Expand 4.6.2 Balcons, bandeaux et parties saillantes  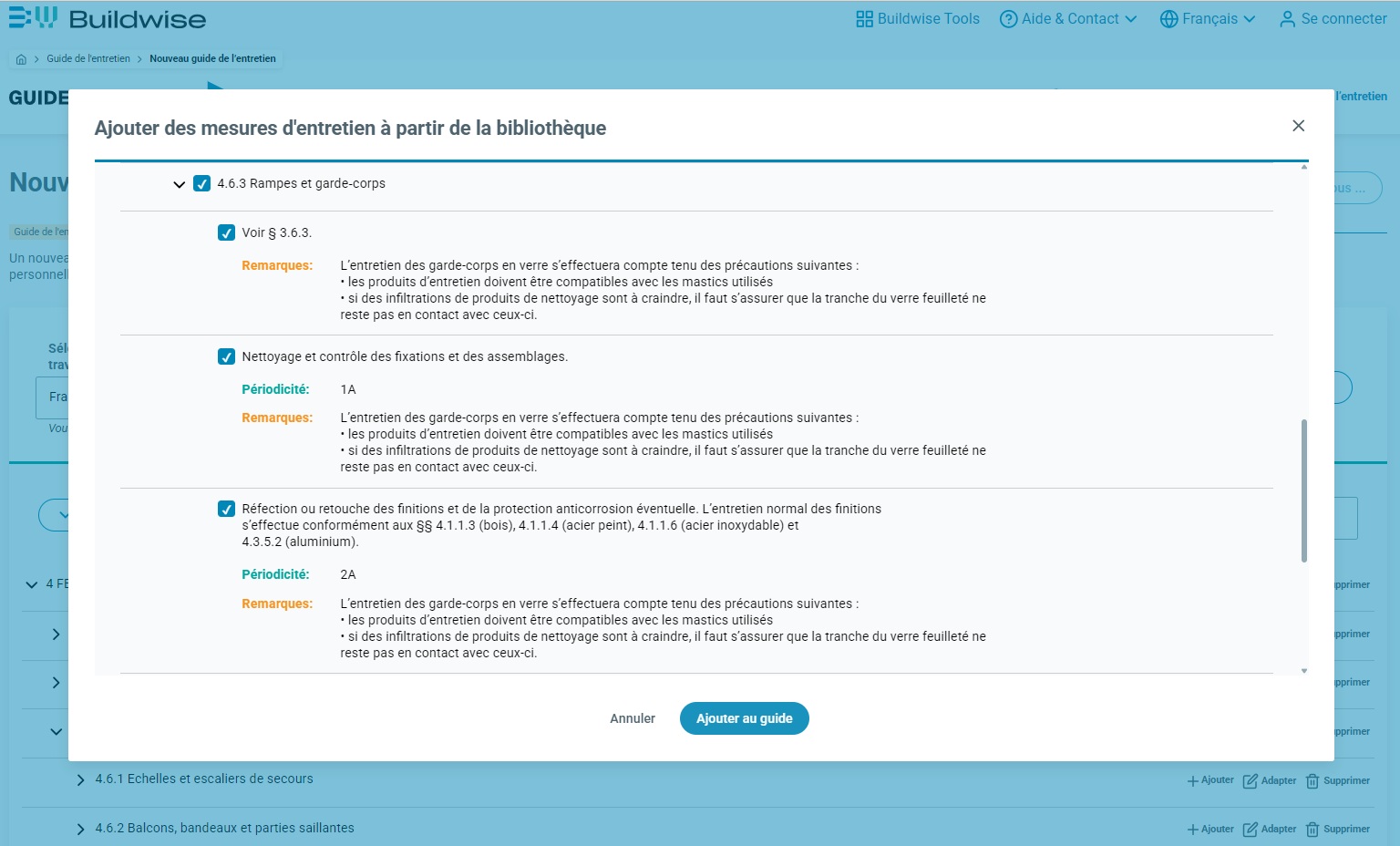pyautogui.click(x=80, y=829)
